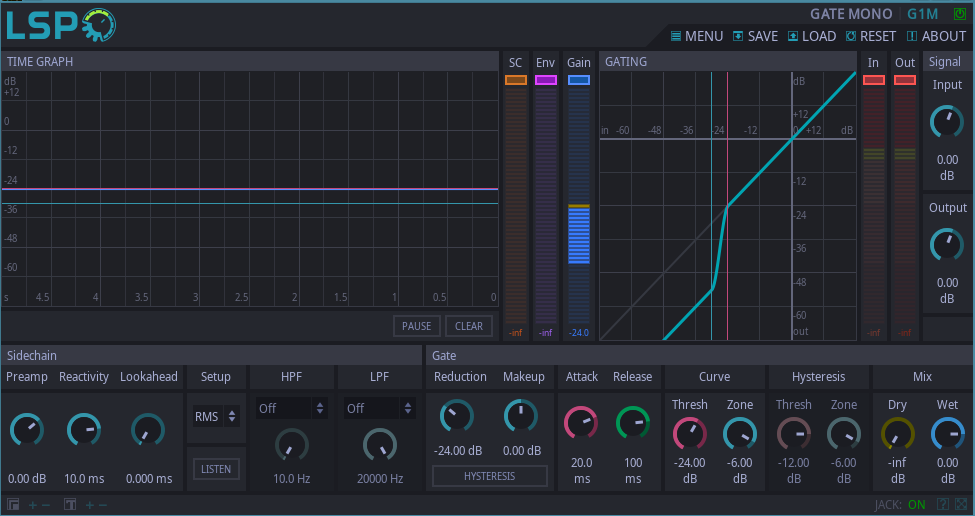The height and width of the screenshot is (516, 975).
Task: Click the Curve Thresh knob
Action: 690,434
